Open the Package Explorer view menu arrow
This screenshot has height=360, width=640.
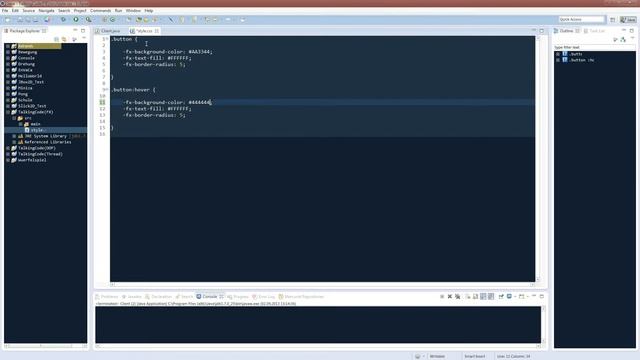[x=84, y=38]
